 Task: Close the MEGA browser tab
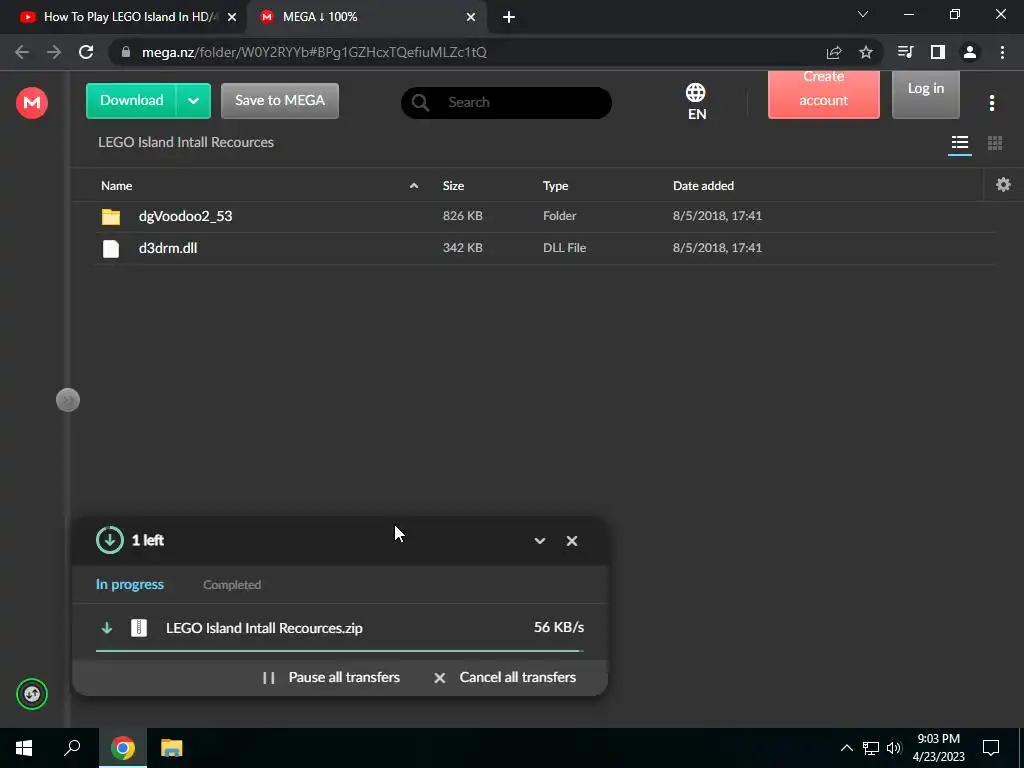[471, 17]
